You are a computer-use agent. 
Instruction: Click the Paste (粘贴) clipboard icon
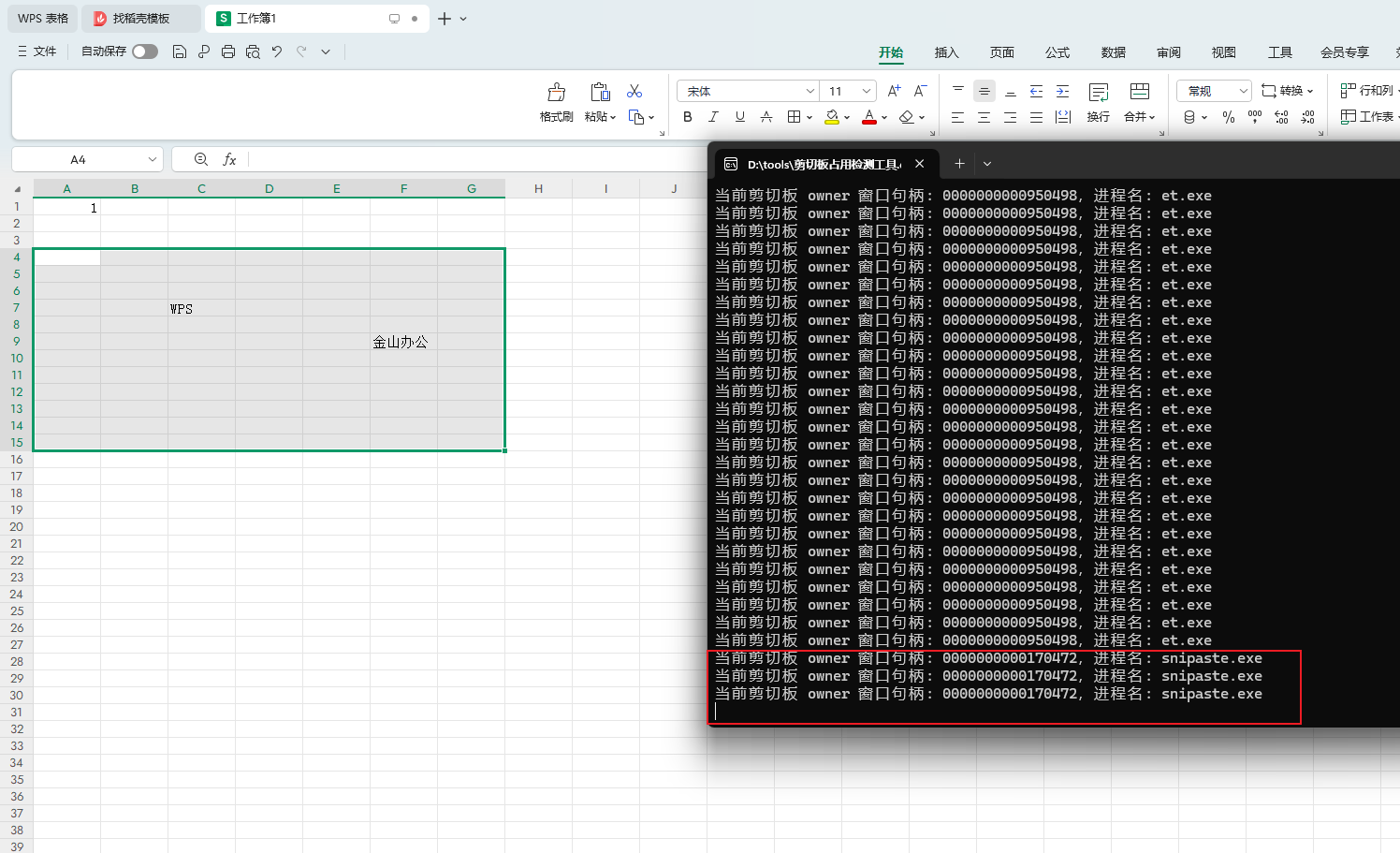600,92
